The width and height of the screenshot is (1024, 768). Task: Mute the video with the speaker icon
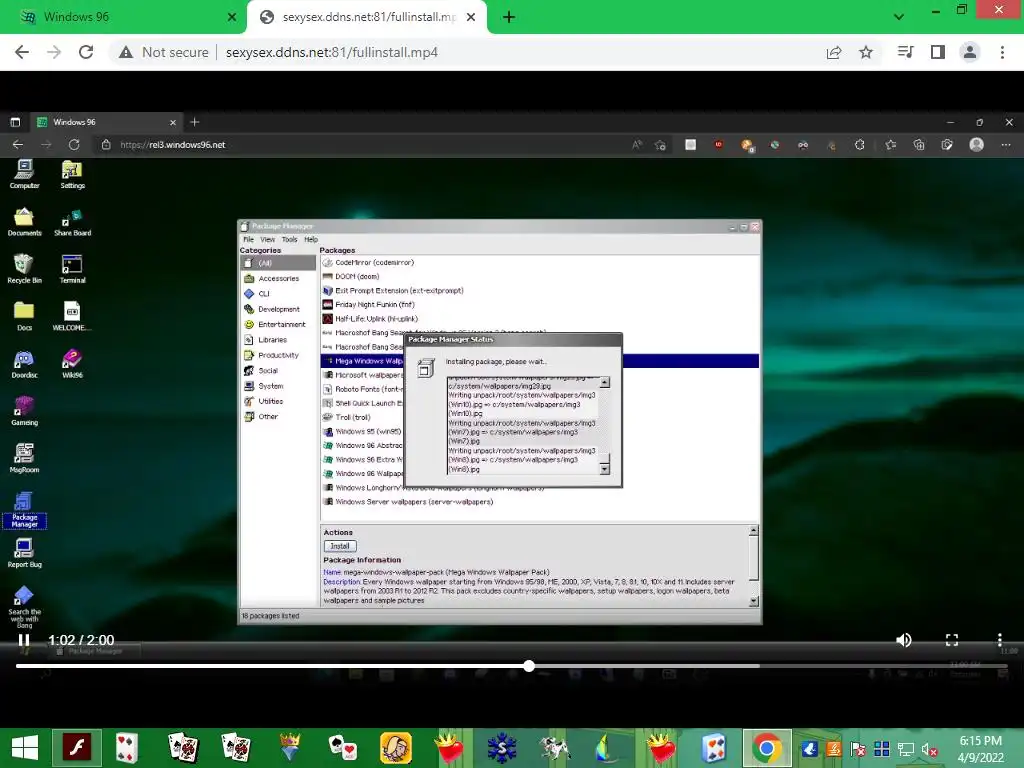[904, 640]
